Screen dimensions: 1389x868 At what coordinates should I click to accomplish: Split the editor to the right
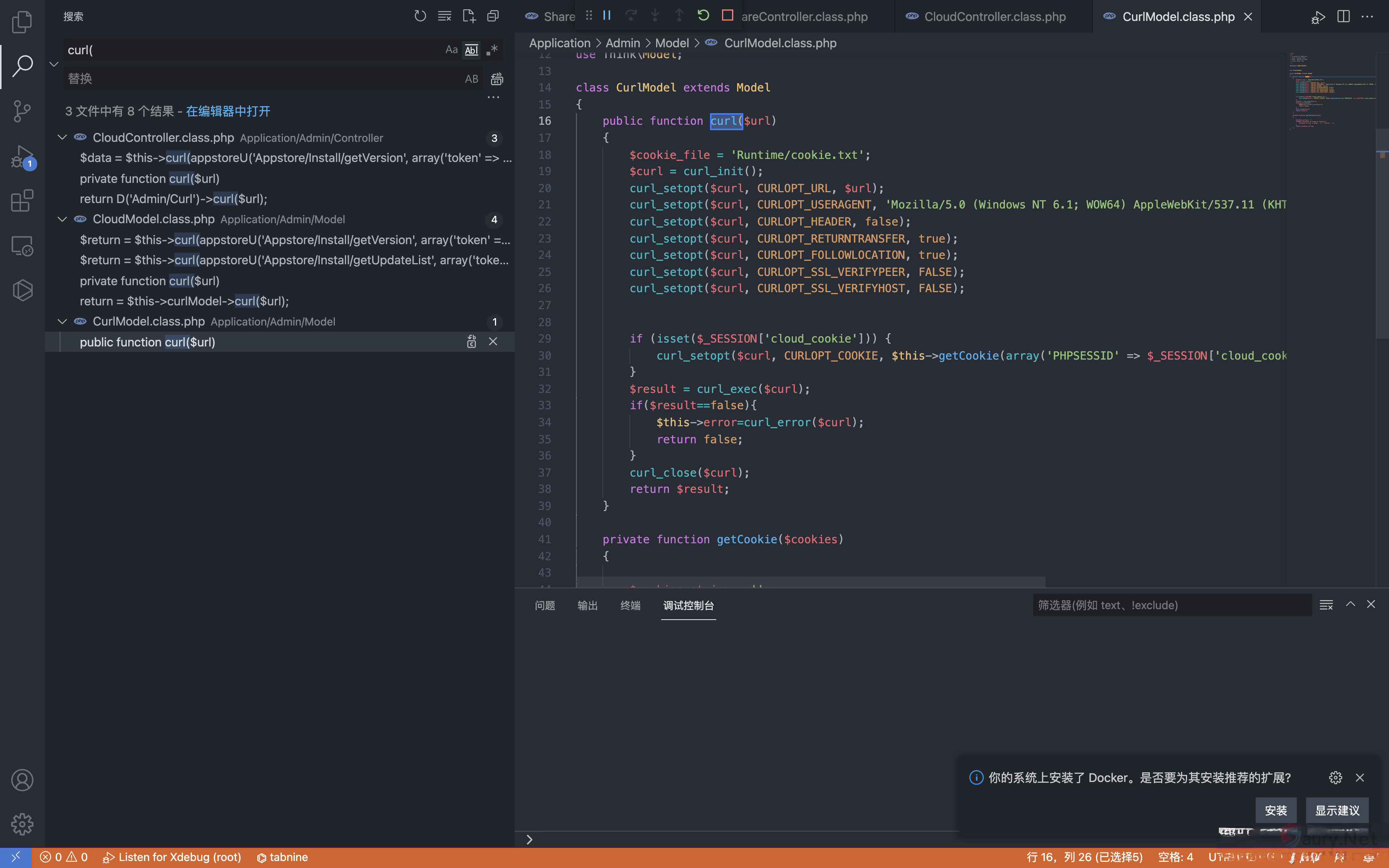(1343, 16)
